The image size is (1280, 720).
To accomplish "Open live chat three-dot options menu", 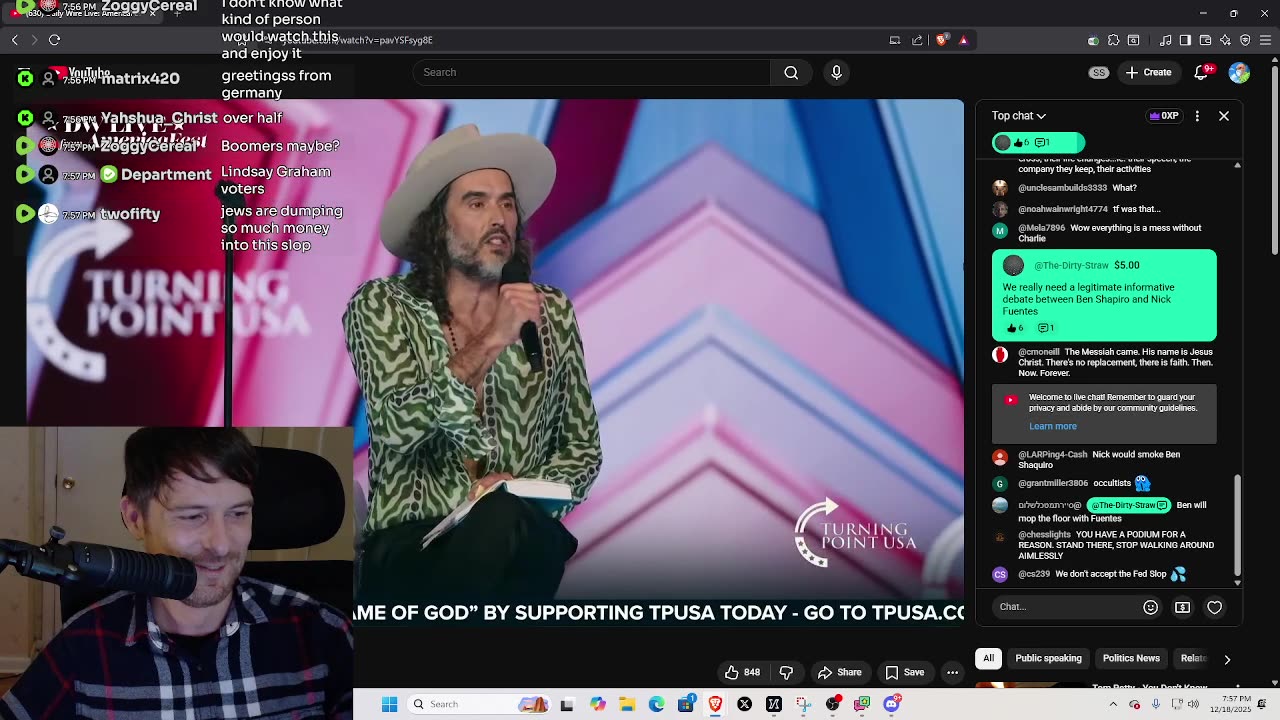I will pos(1197,116).
